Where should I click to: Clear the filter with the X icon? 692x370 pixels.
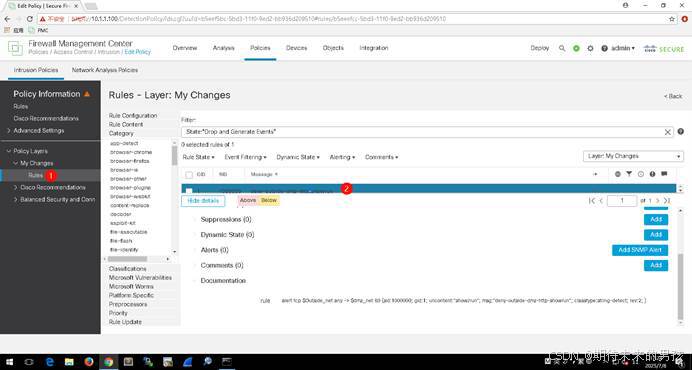[x=668, y=132]
